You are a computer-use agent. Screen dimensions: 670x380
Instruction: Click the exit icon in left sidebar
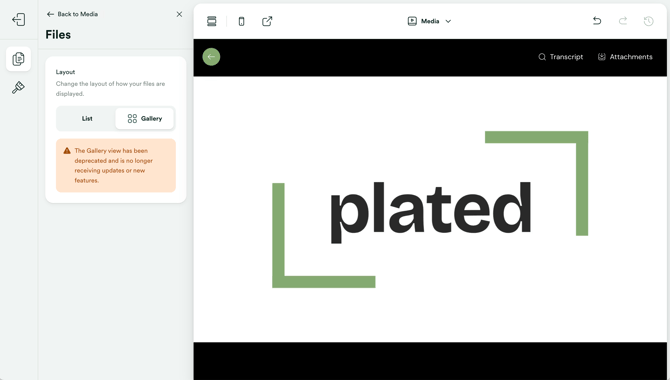[18, 19]
